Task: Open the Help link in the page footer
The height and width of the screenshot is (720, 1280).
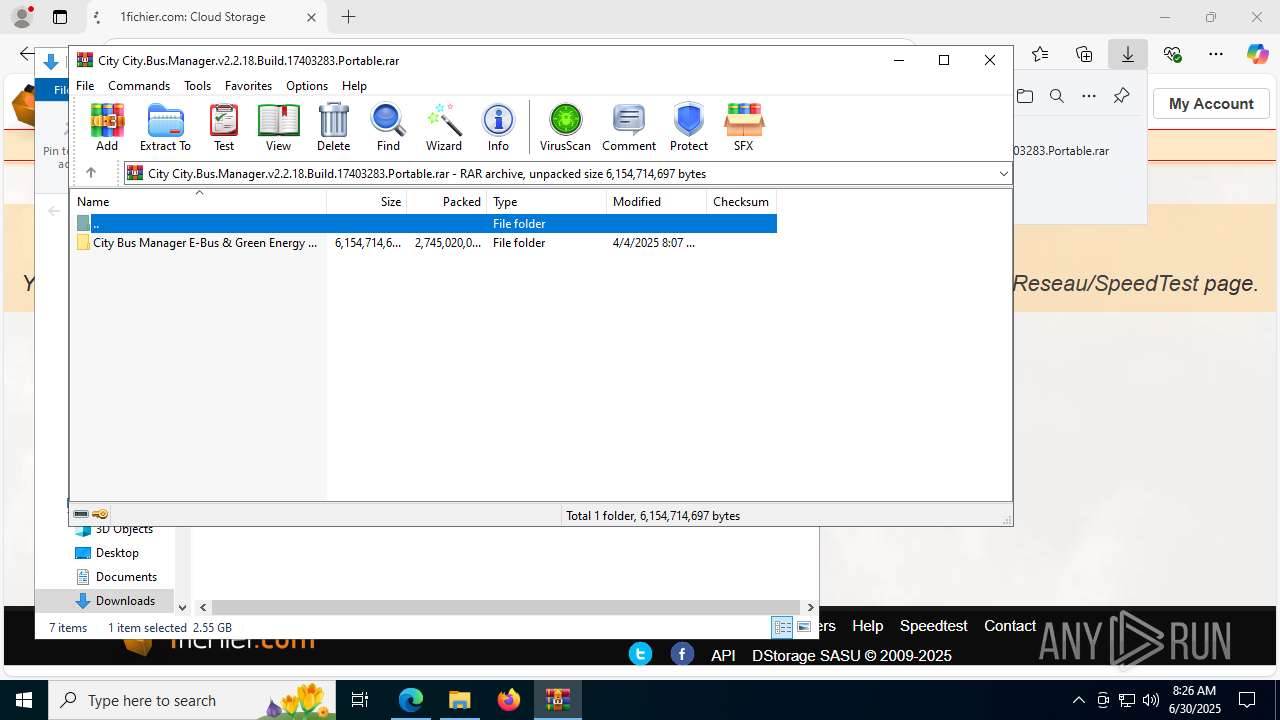Action: 867,625
